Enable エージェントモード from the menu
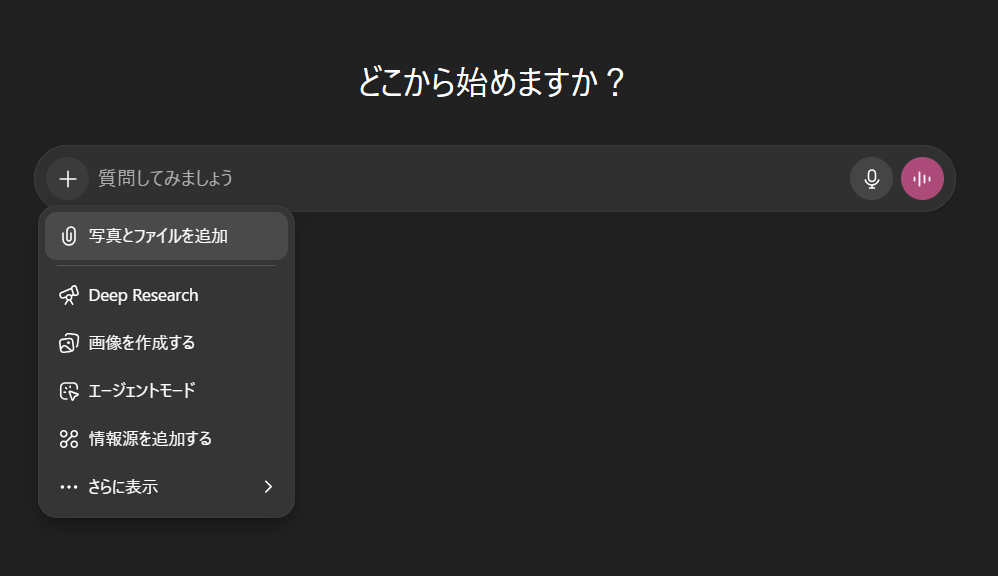 142,391
